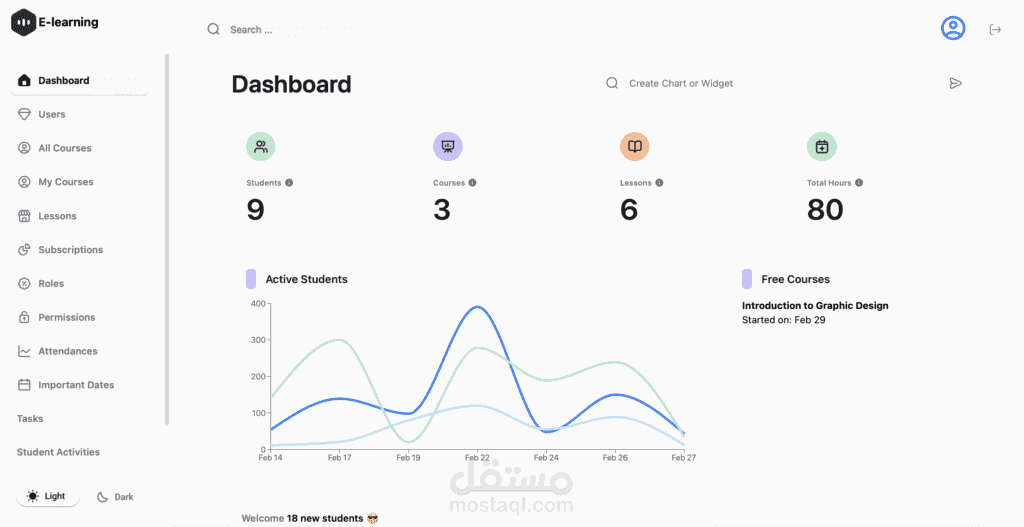Click the green Students people icon
The image size is (1024, 527).
(261, 146)
